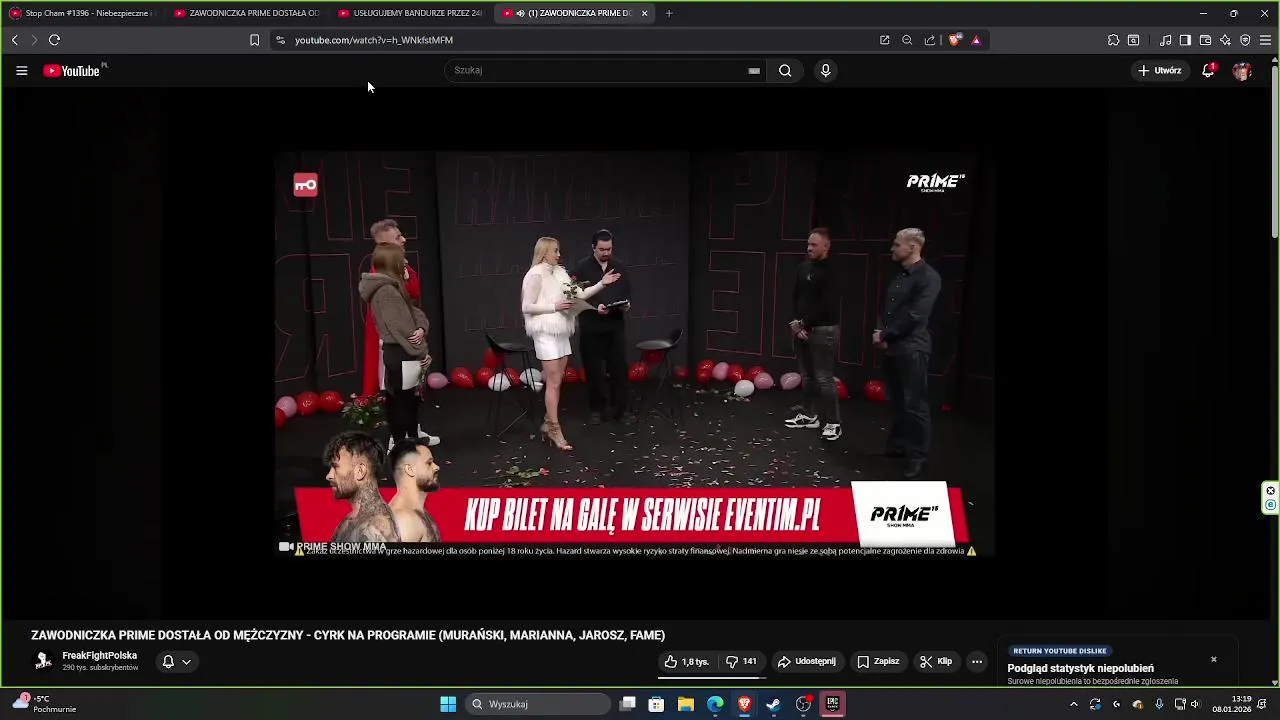The width and height of the screenshot is (1280, 720).
Task: Open more actions three-dot menu
Action: pyautogui.click(x=977, y=661)
